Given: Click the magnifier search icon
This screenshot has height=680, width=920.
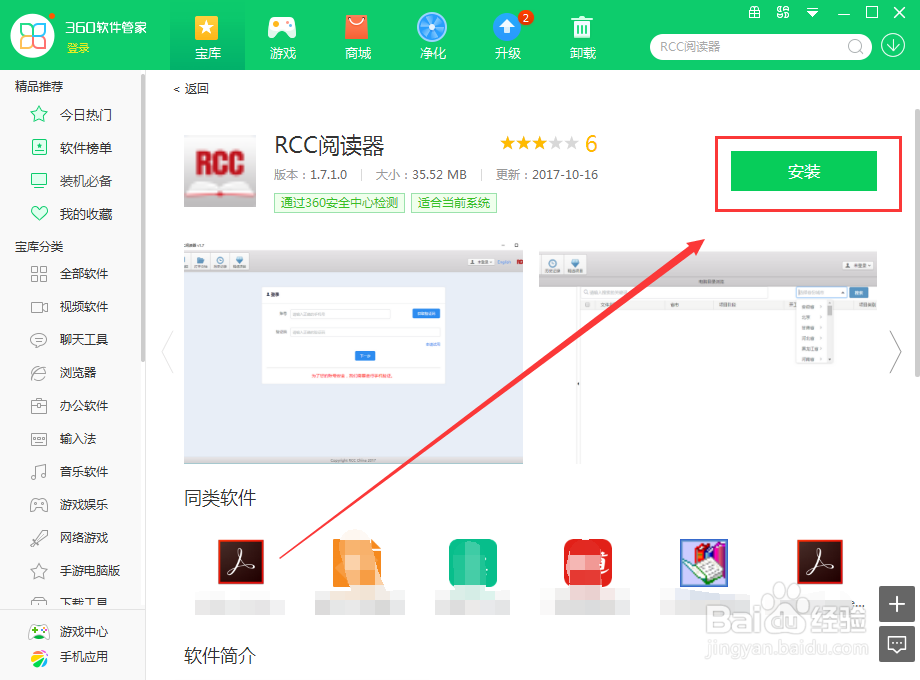Looking at the screenshot, I should coord(855,46).
